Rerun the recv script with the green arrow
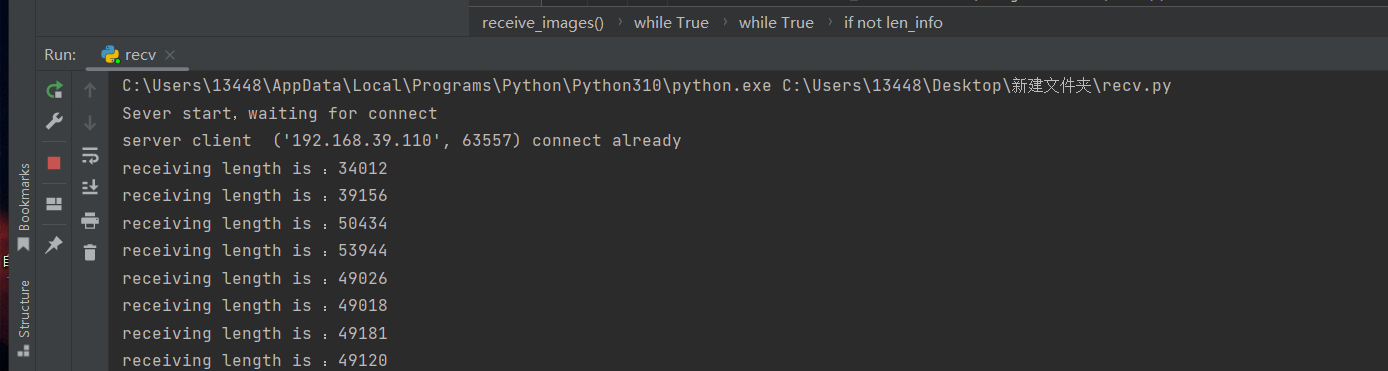This screenshot has width=1388, height=371. [x=54, y=91]
